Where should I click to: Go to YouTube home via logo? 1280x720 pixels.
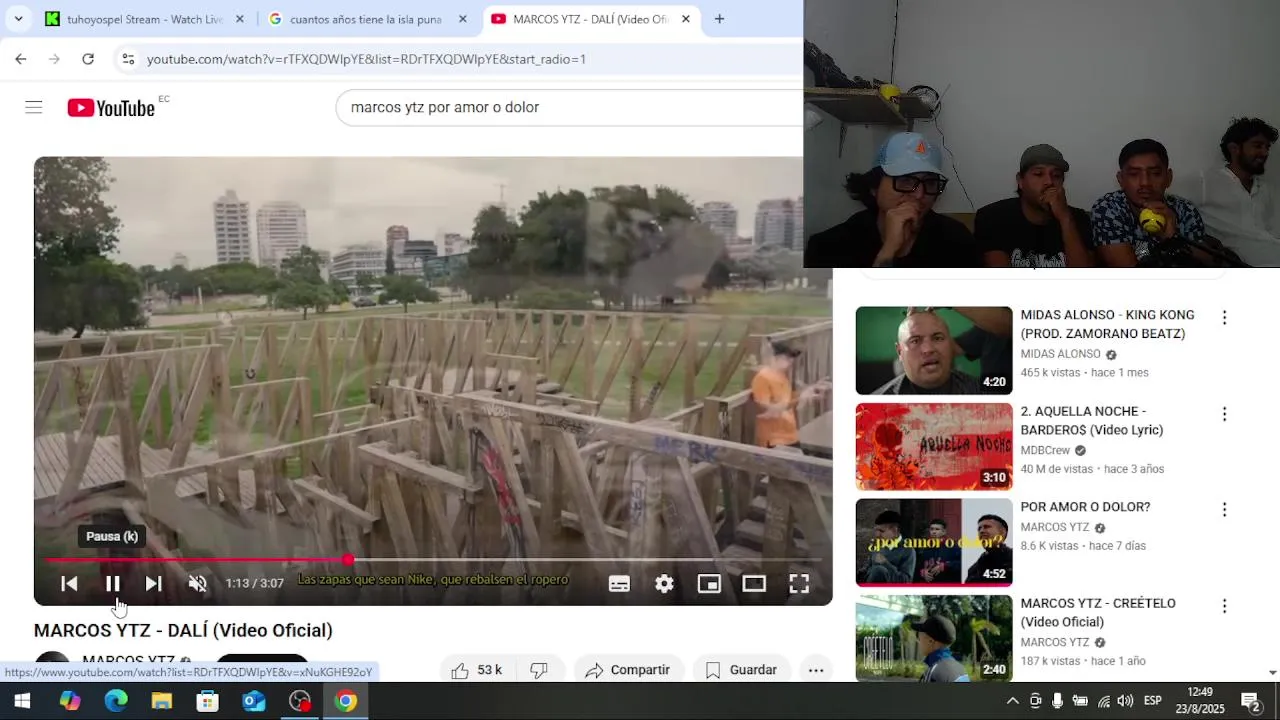click(x=111, y=108)
